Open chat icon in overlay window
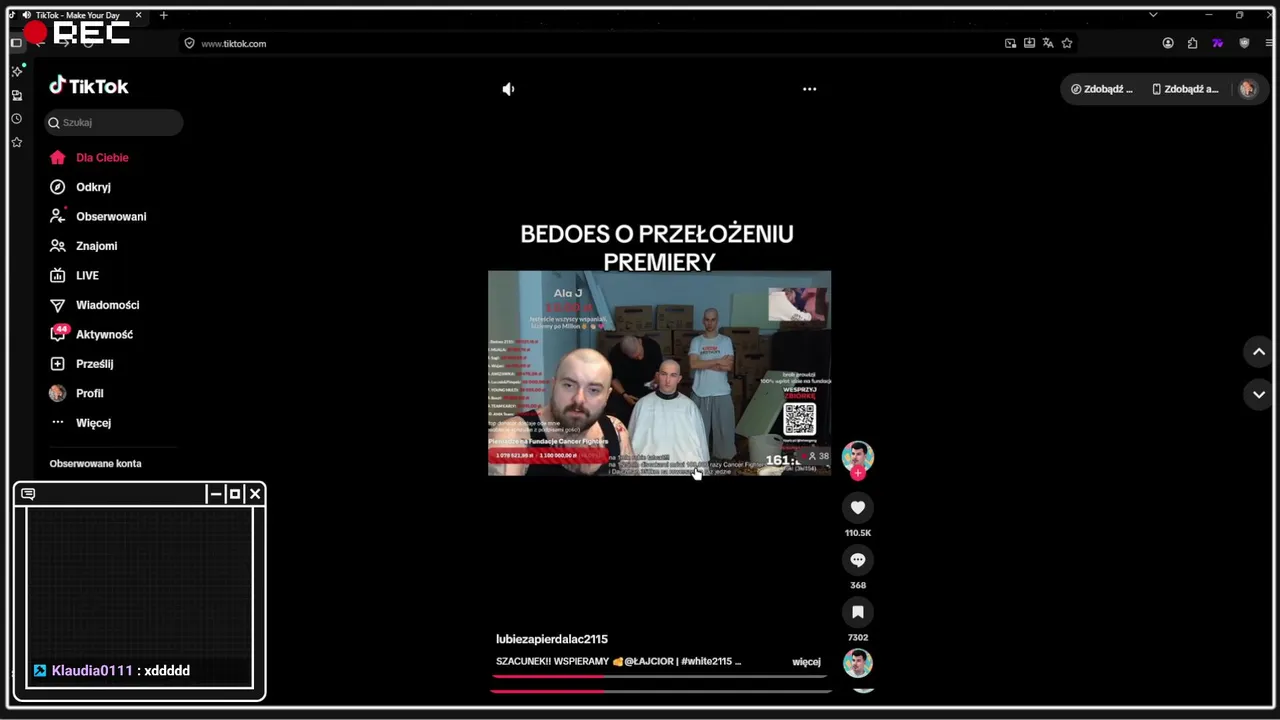Screen dimensions: 1280x720 coord(28,494)
